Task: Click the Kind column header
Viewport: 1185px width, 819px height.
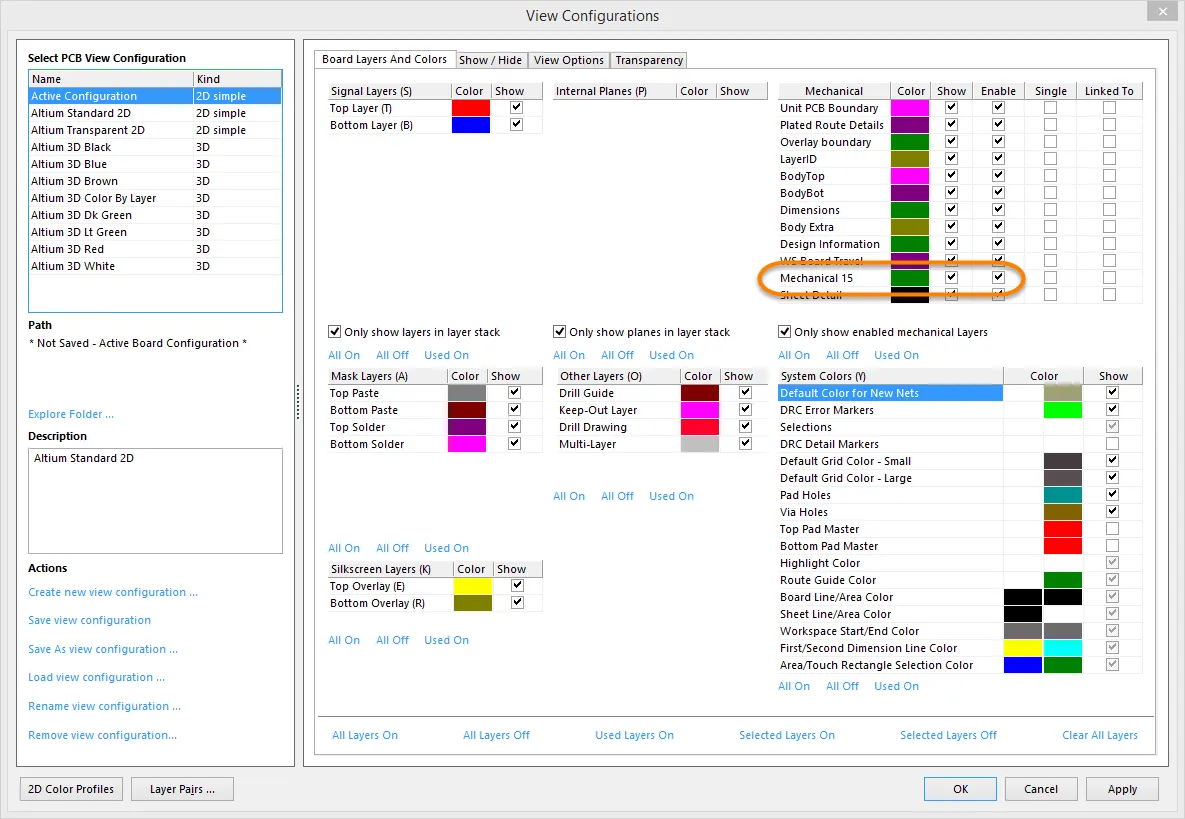Action: point(237,79)
